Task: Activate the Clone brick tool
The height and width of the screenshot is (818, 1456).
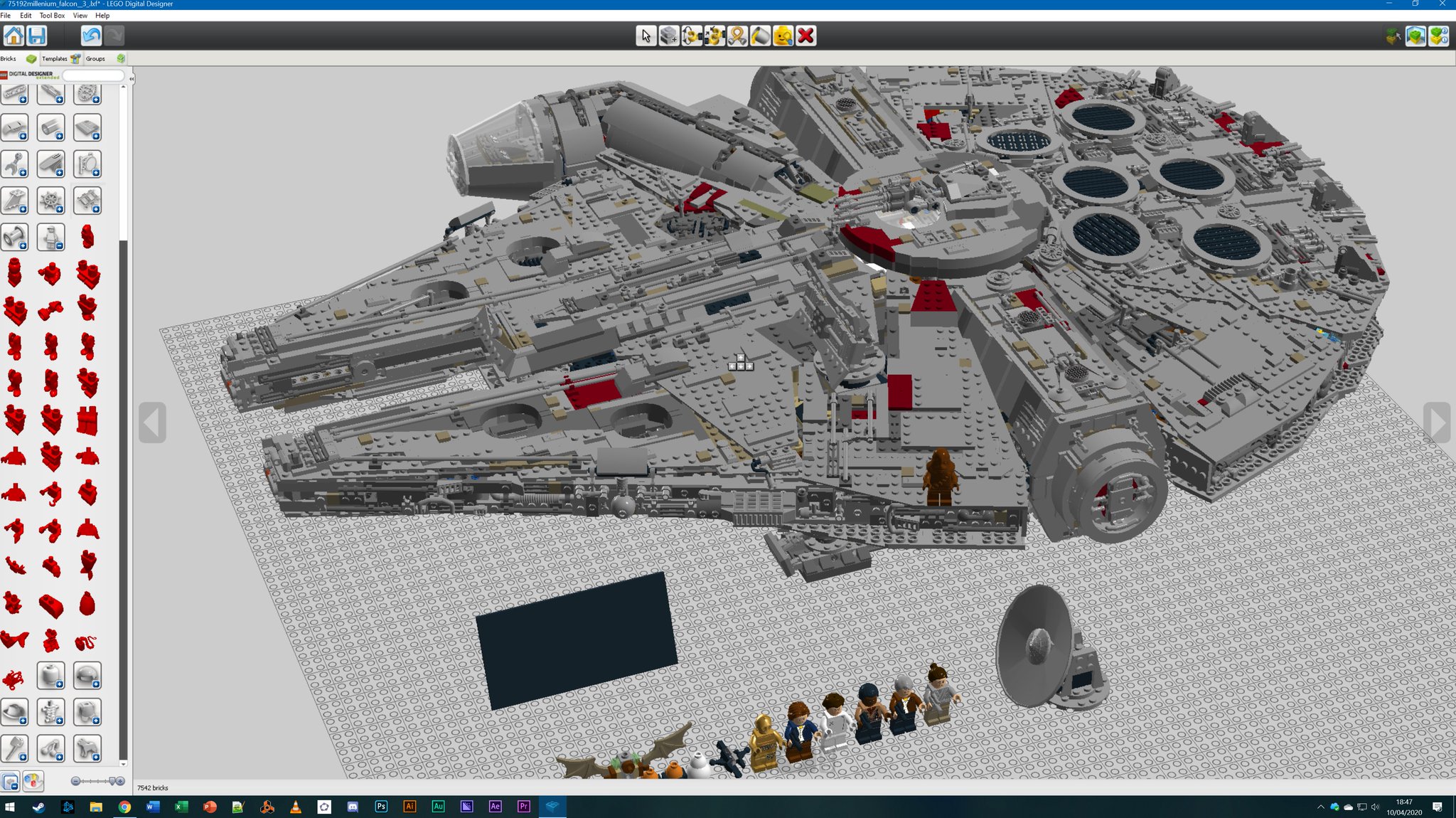Action: tap(668, 36)
